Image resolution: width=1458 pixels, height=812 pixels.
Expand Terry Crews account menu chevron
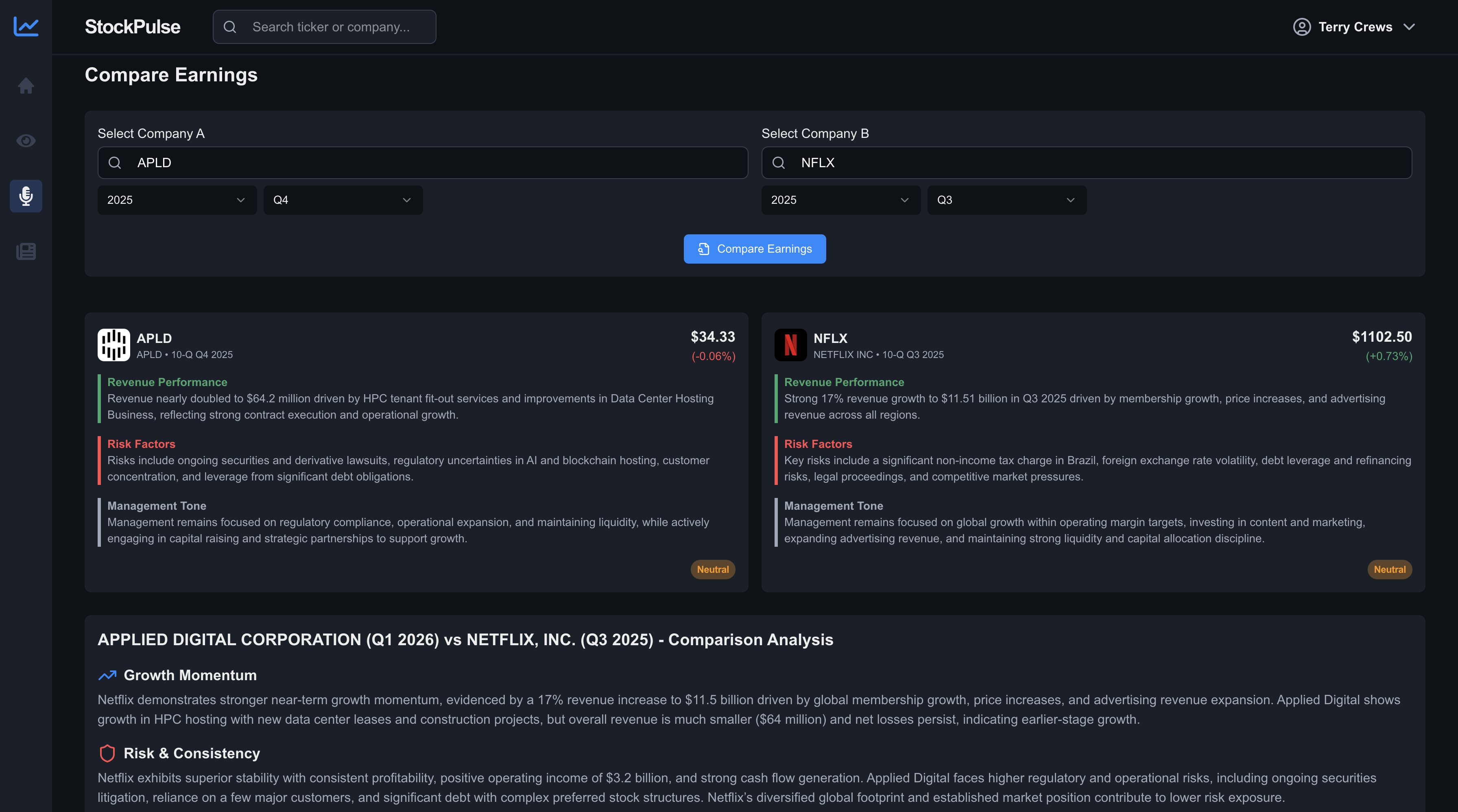click(x=1409, y=26)
